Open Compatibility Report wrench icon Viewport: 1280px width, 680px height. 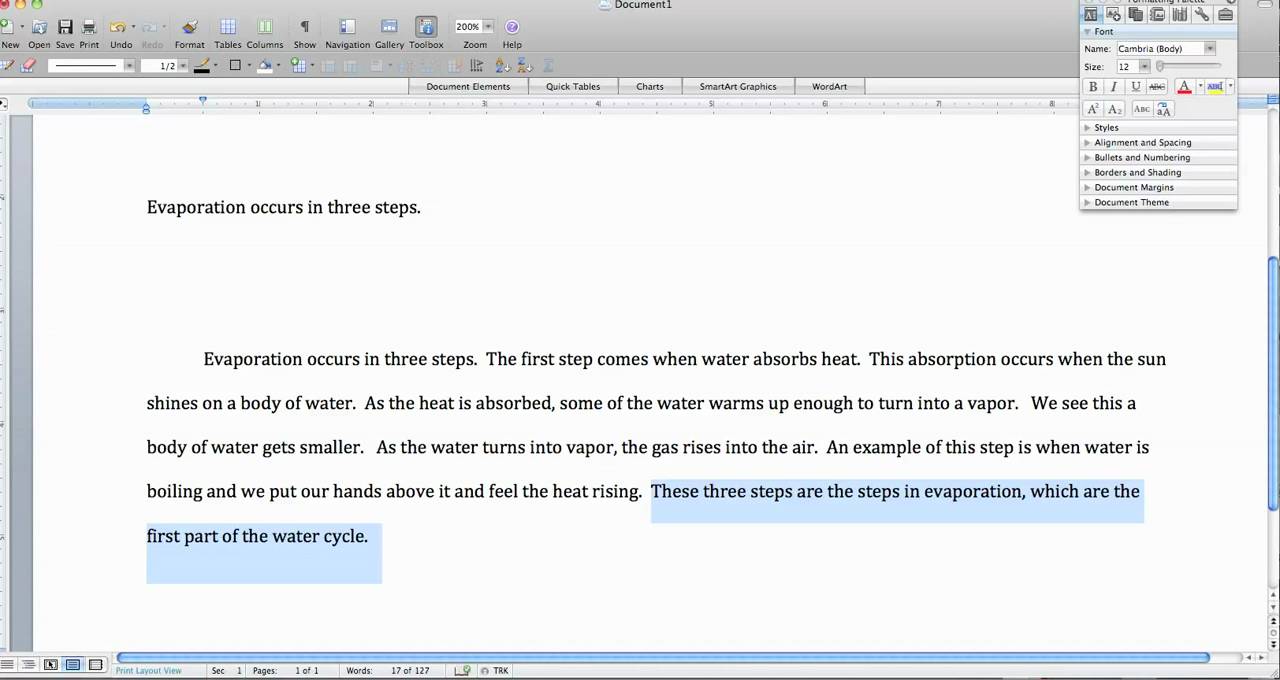(1201, 14)
